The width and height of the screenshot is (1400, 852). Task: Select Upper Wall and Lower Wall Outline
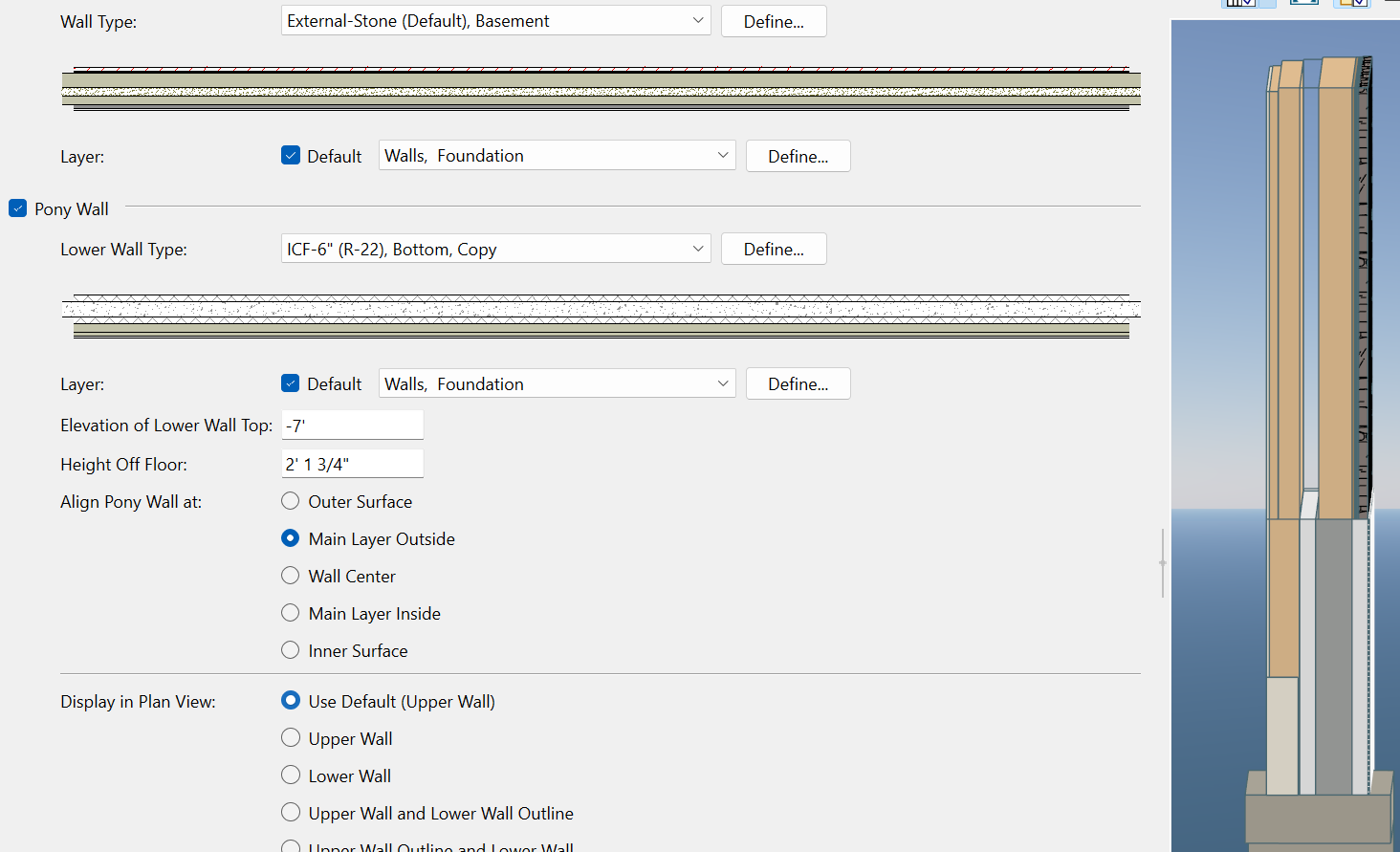click(x=291, y=813)
